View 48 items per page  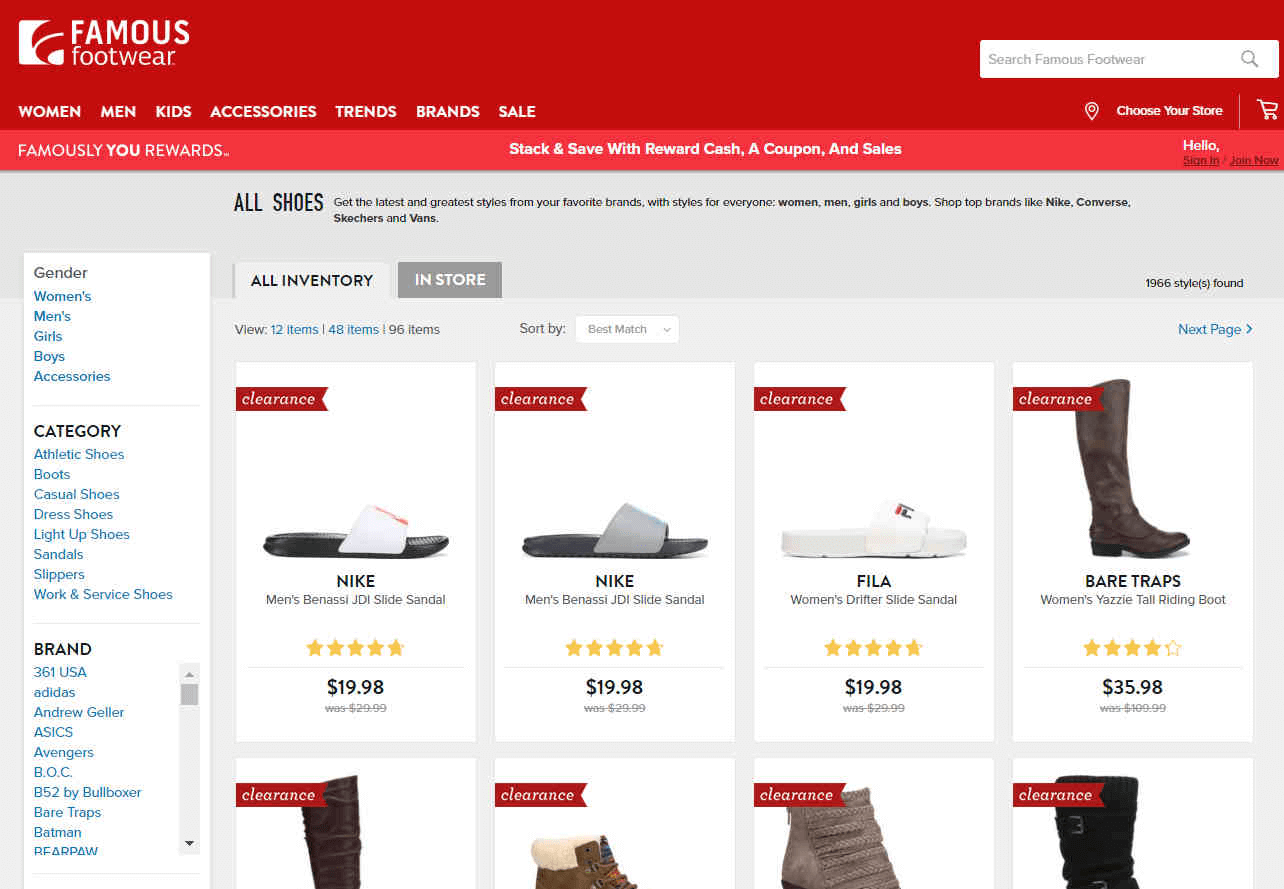tap(353, 329)
